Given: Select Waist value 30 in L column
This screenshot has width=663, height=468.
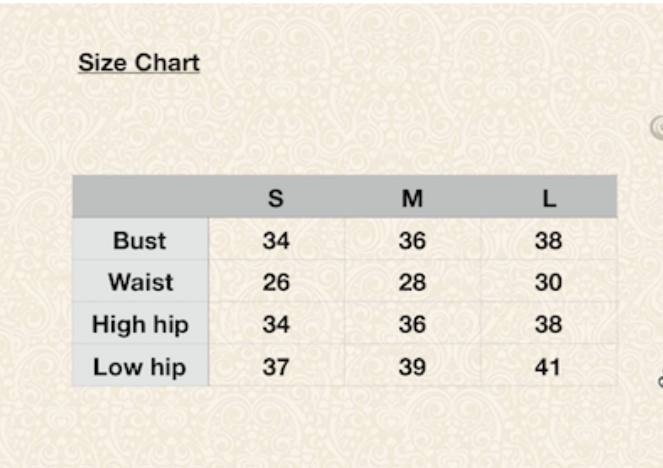Looking at the screenshot, I should [548, 282].
